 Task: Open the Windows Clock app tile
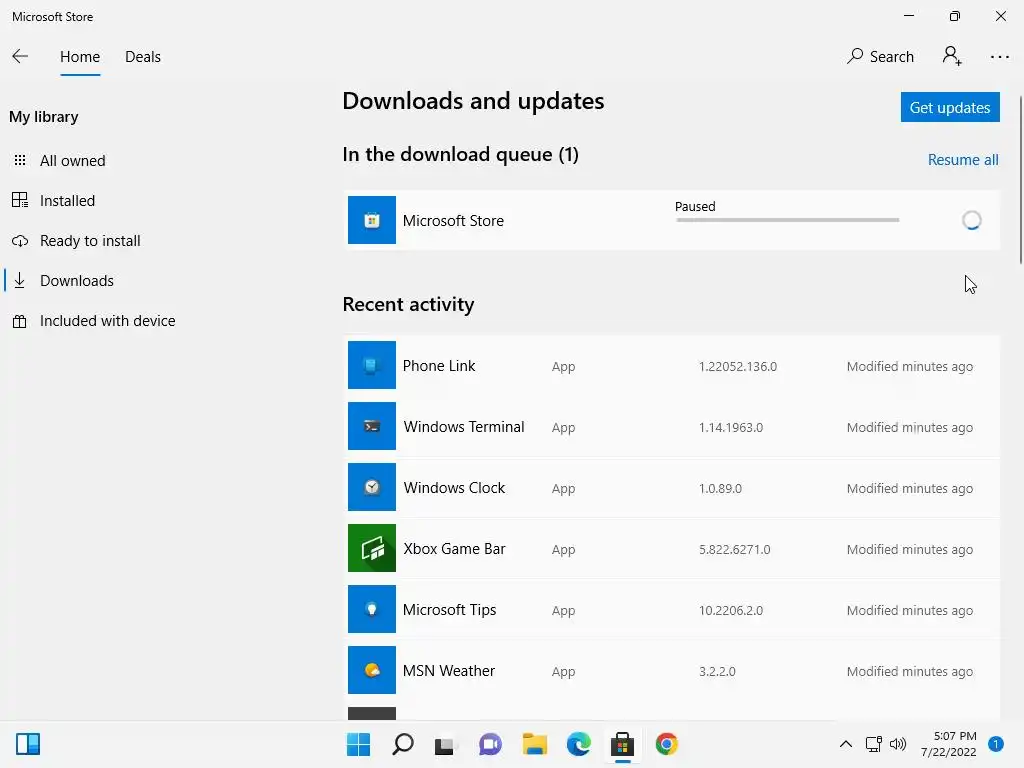372,487
